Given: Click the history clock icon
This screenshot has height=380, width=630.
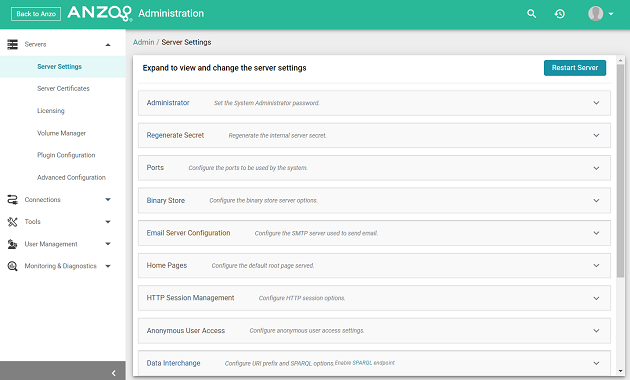Looking at the screenshot, I should tap(560, 14).
